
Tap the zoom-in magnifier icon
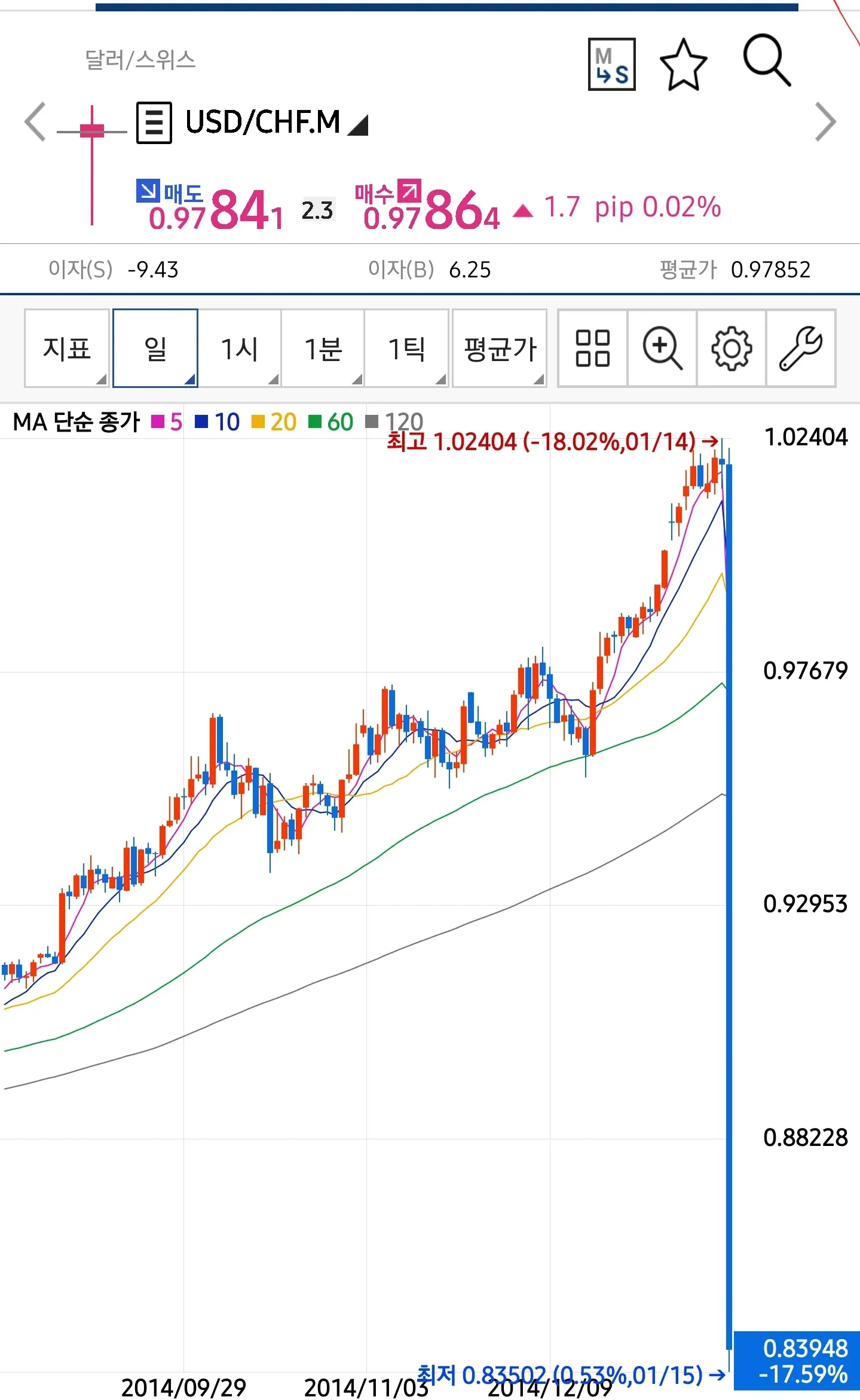(x=662, y=349)
